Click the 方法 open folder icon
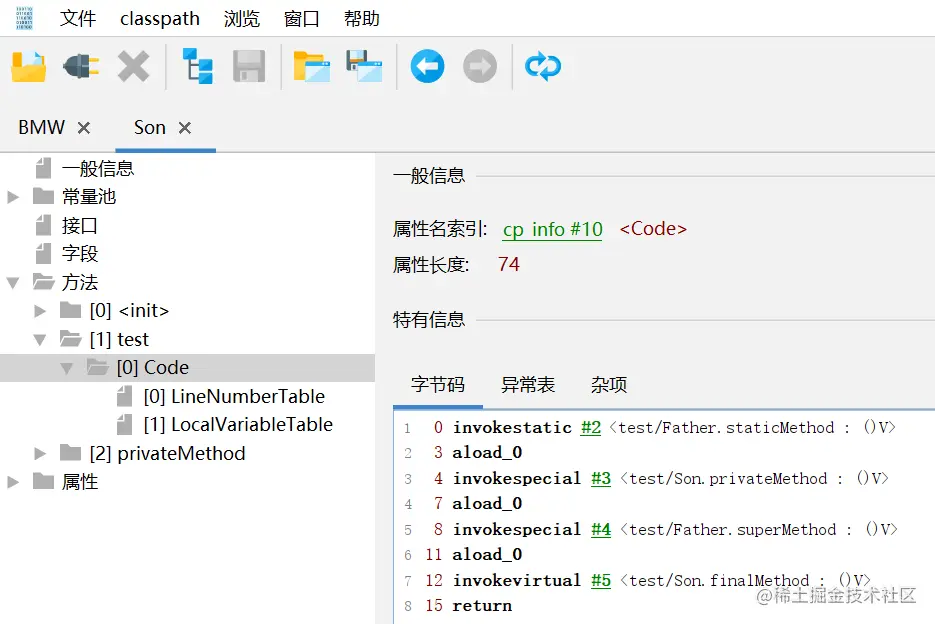 [43, 282]
